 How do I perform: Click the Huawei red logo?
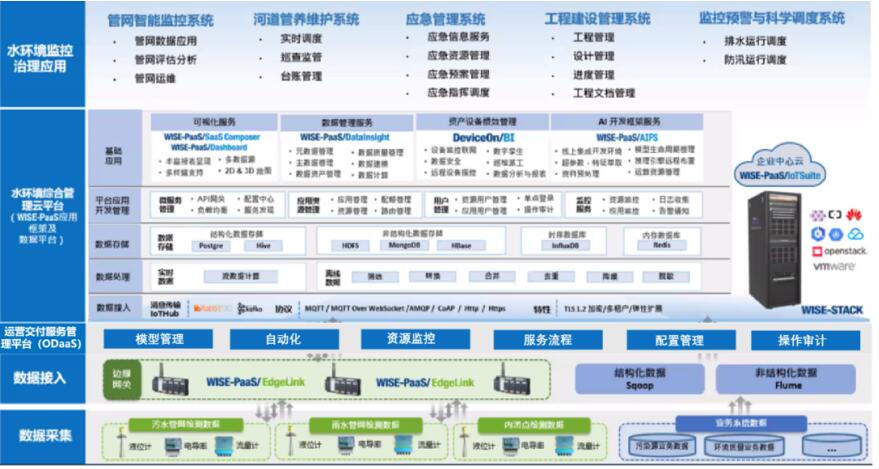coord(854,215)
